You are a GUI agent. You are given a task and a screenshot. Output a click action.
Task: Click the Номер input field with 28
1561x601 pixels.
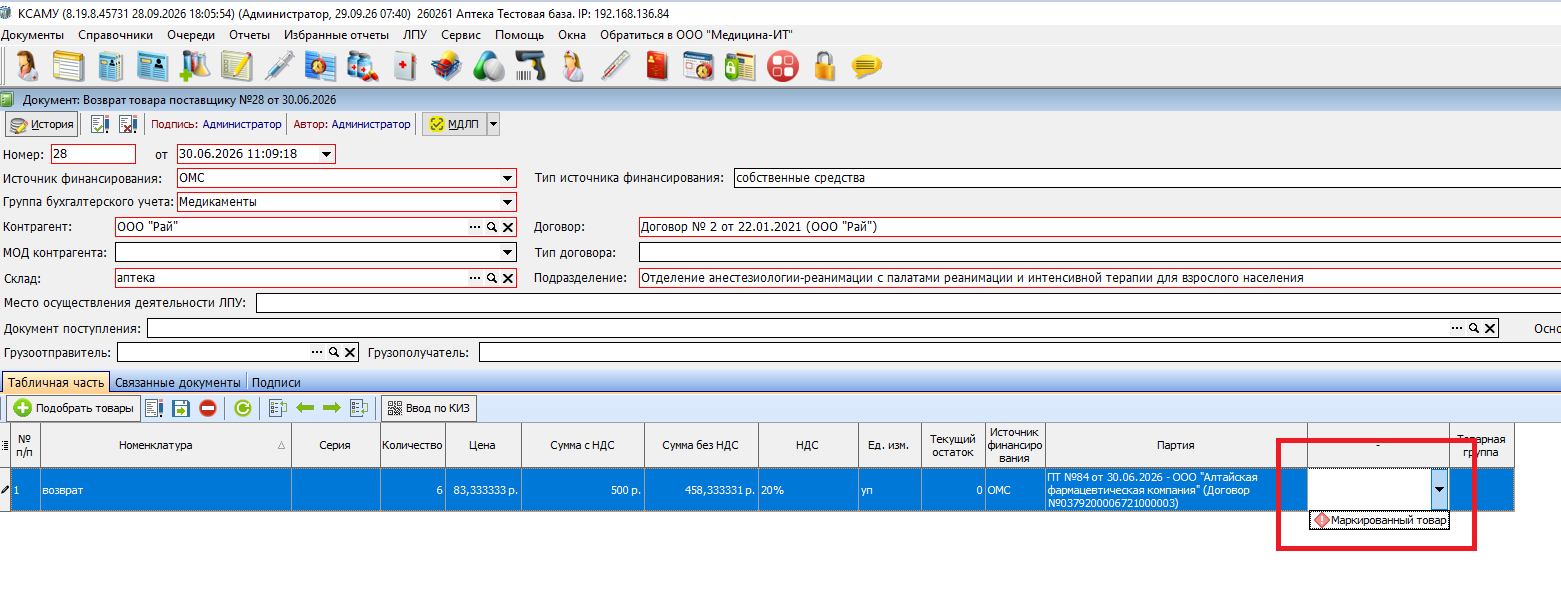click(93, 154)
